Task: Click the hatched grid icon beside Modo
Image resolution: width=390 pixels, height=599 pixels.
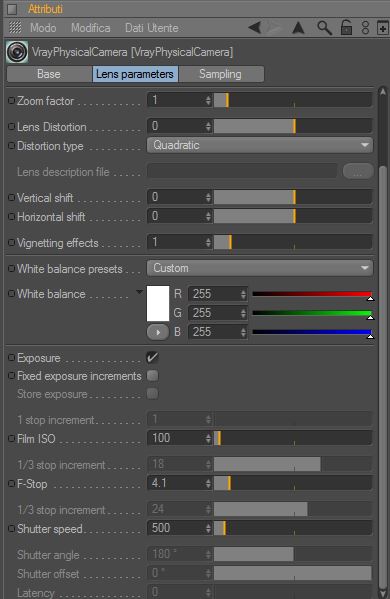Action: click(x=15, y=28)
